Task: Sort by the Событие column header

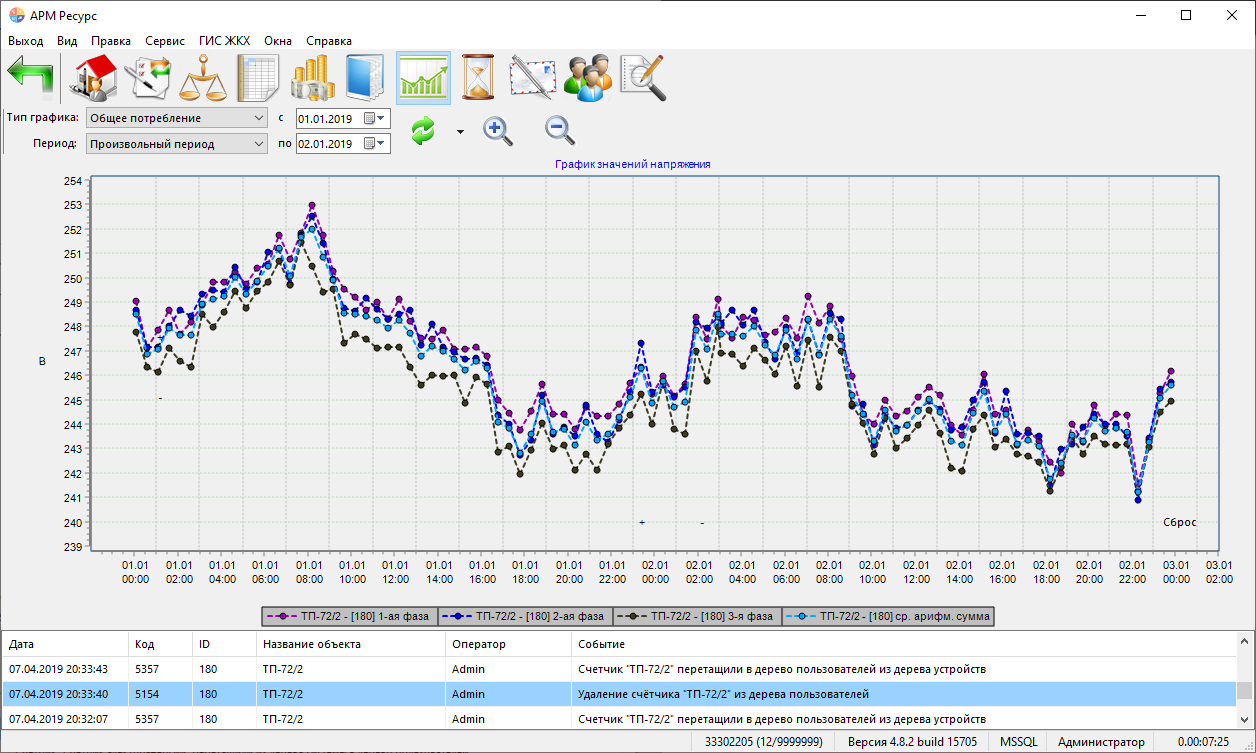Action: click(903, 644)
